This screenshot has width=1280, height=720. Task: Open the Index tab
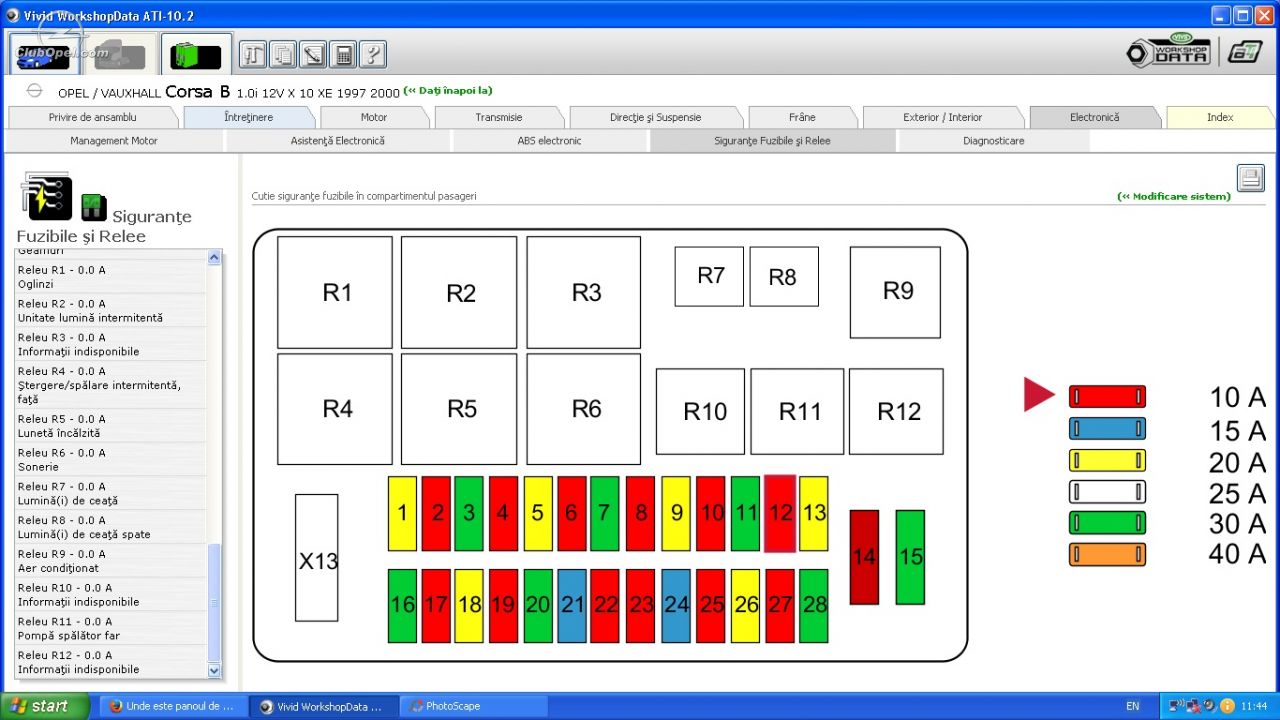pos(1220,117)
